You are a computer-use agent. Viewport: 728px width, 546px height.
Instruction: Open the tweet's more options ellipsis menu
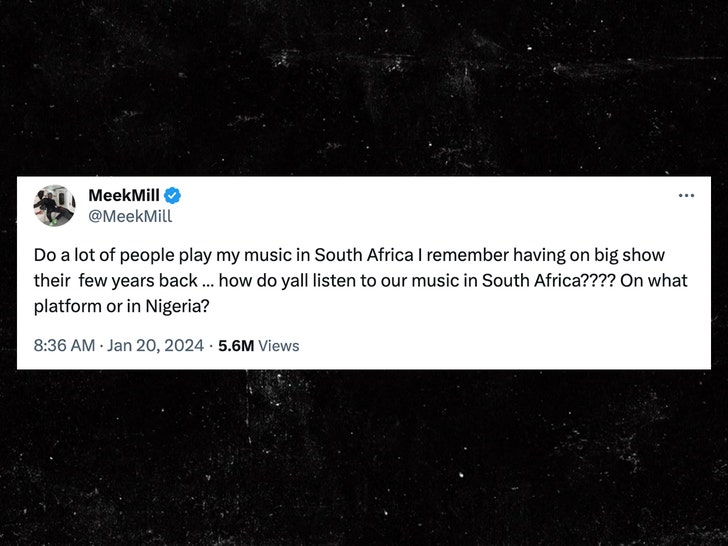click(686, 195)
